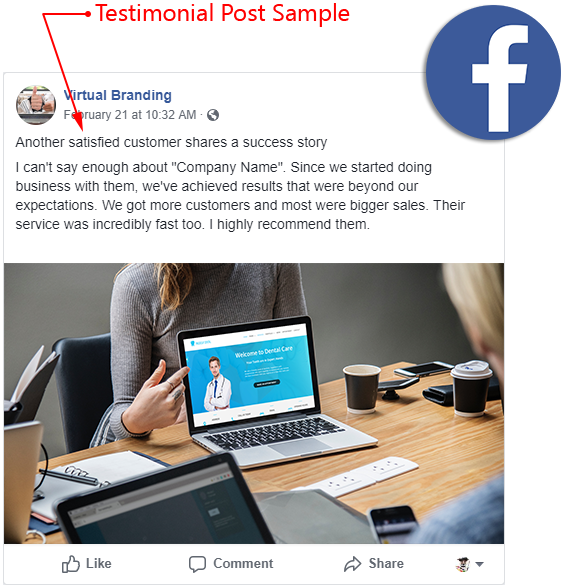Click the Testimonial Post Sample heading
This screenshot has width=566, height=588.
point(222,14)
